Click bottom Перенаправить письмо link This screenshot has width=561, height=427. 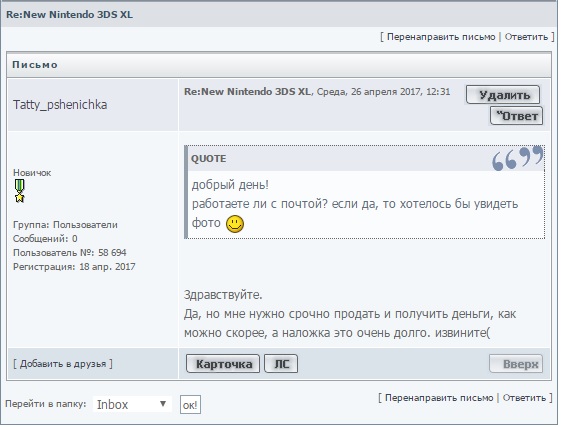pos(439,398)
